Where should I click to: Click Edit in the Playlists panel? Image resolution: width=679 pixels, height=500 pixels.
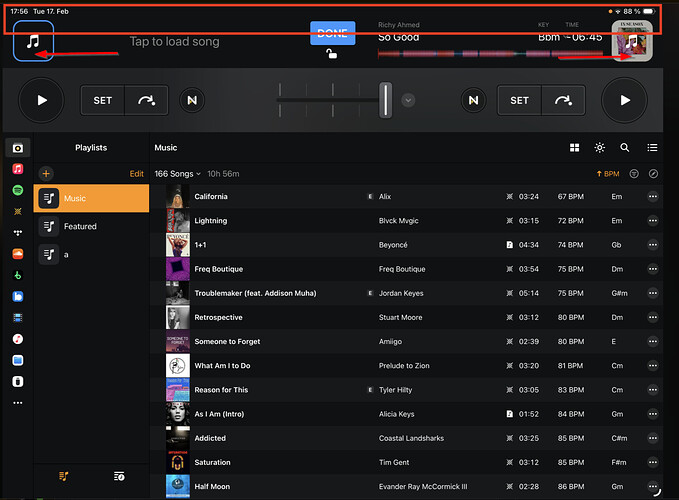pos(136,174)
